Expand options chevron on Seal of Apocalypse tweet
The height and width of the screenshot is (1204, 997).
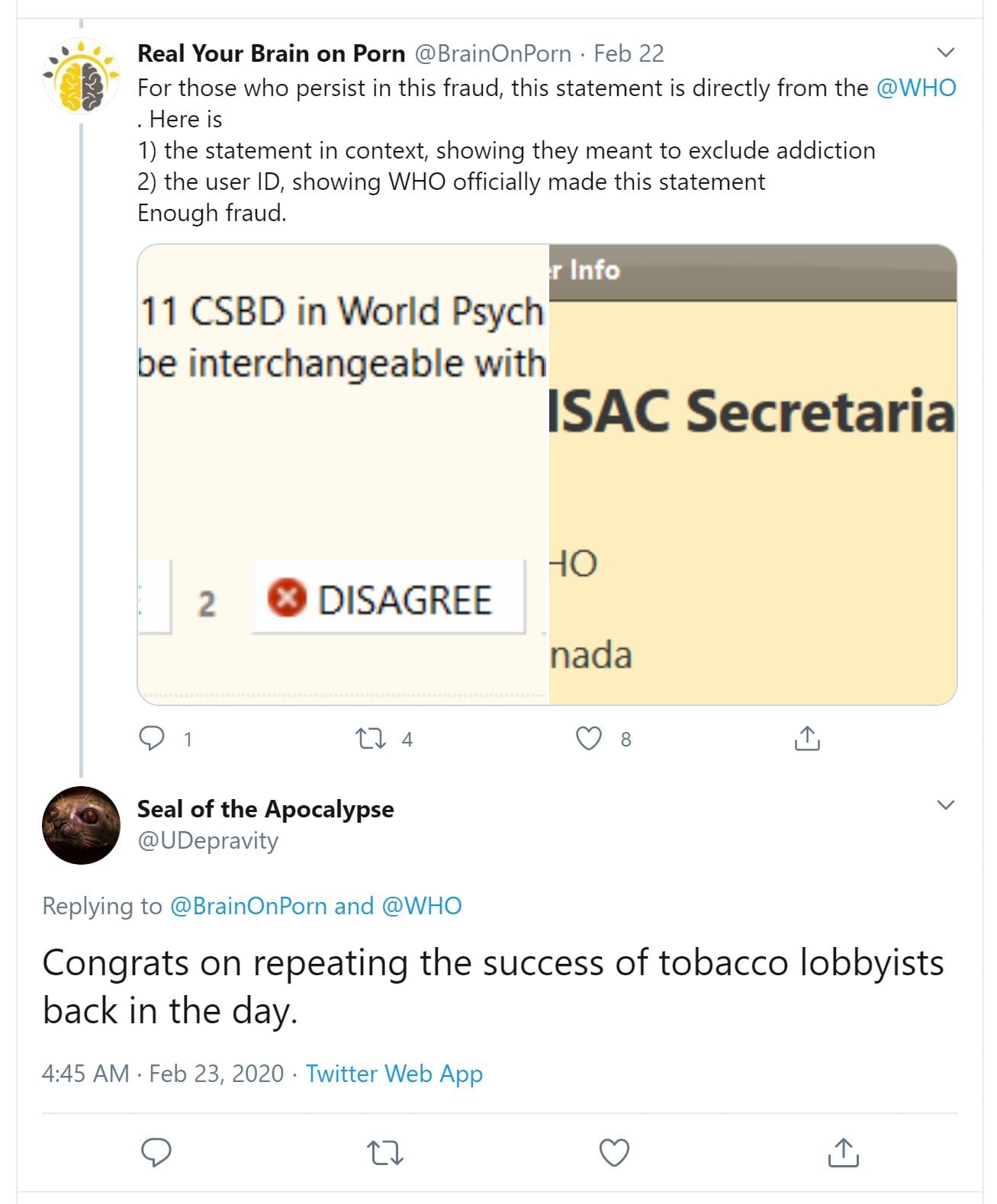[x=945, y=805]
